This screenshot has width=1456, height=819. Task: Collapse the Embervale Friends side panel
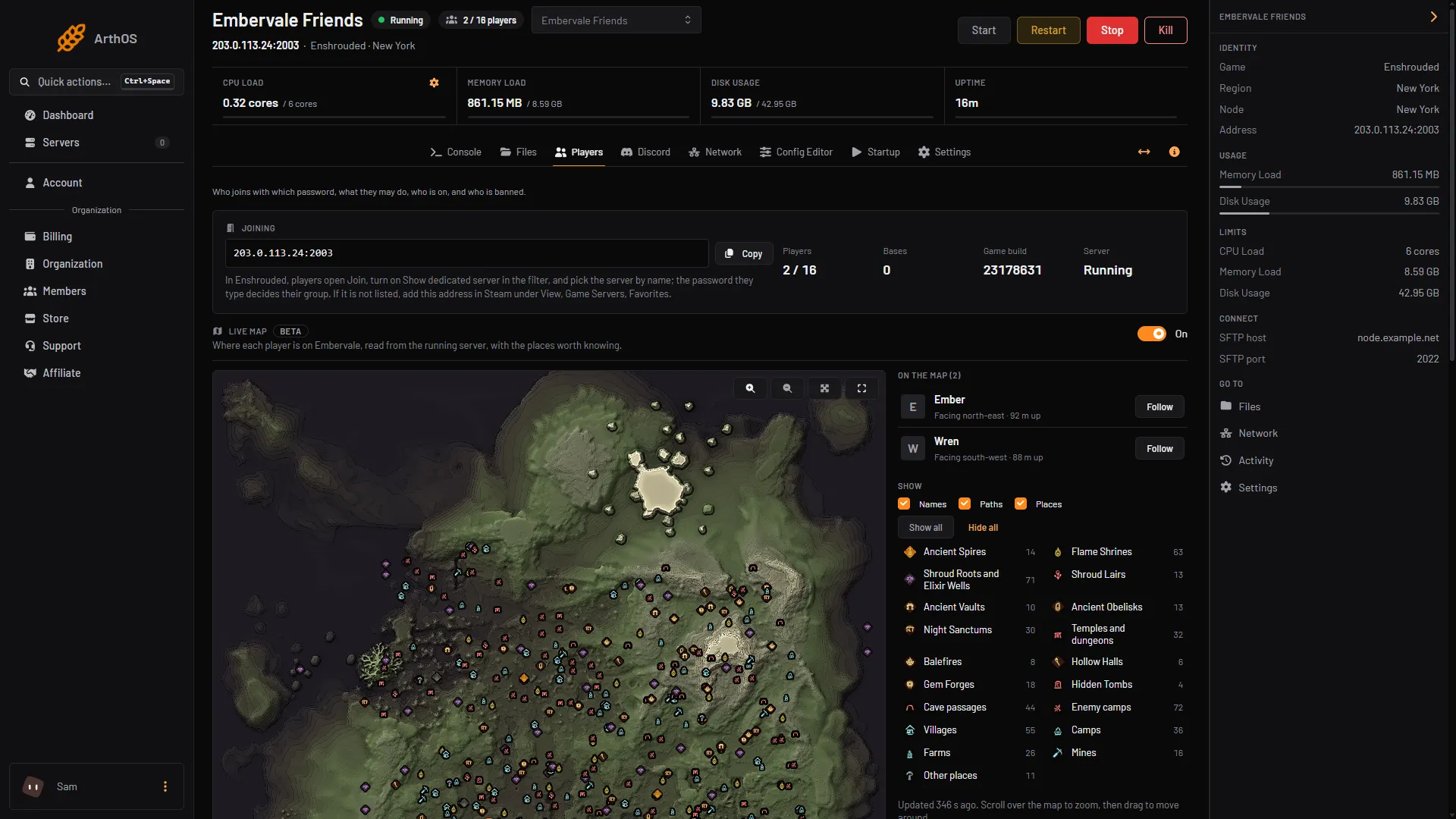1433,17
